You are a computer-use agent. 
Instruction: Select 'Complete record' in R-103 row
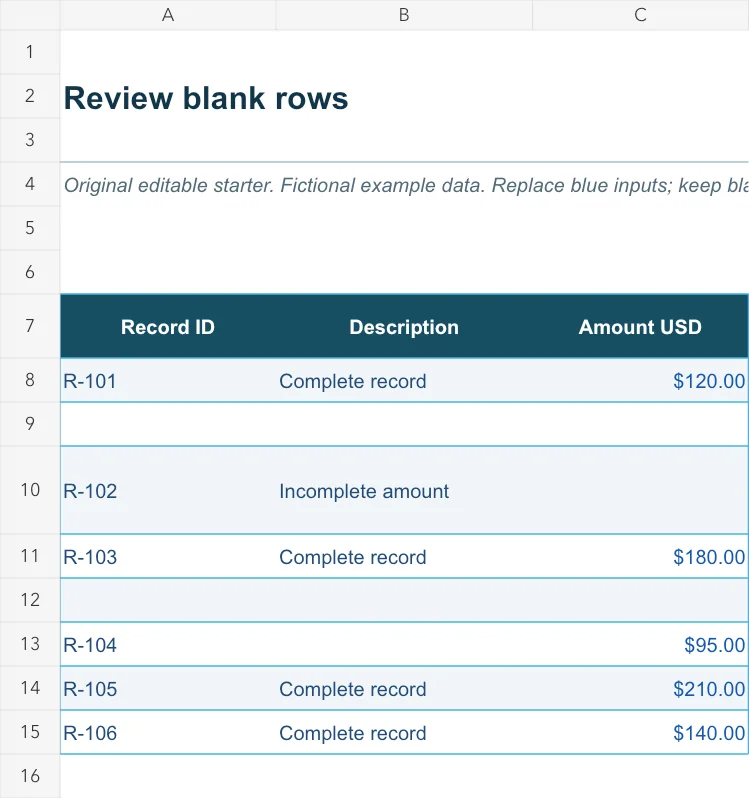tap(404, 556)
